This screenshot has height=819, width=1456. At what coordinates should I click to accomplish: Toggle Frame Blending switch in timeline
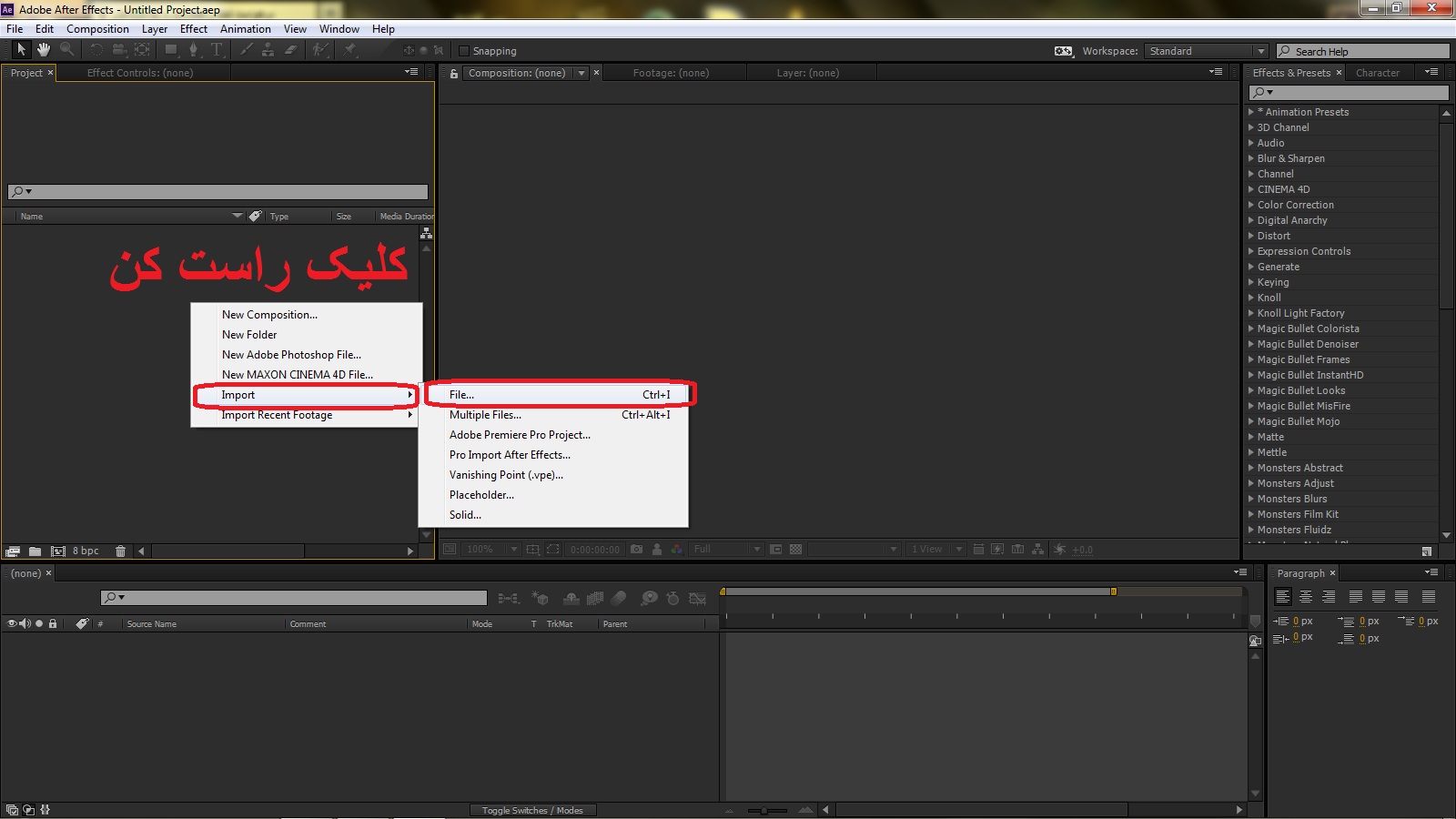[595, 598]
